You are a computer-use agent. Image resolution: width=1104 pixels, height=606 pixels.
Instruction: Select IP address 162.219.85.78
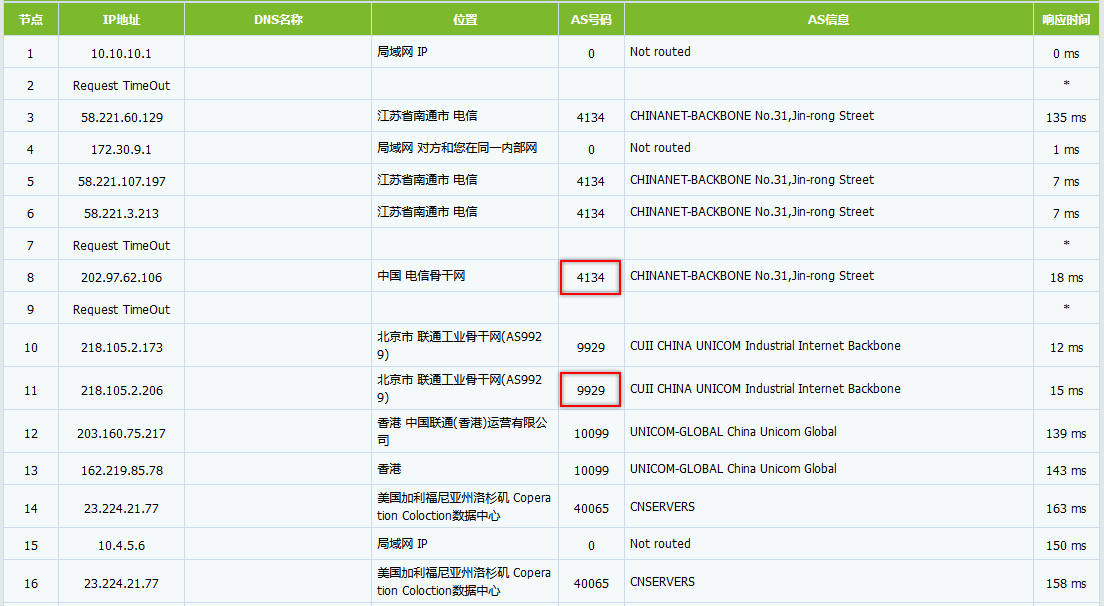tap(121, 470)
